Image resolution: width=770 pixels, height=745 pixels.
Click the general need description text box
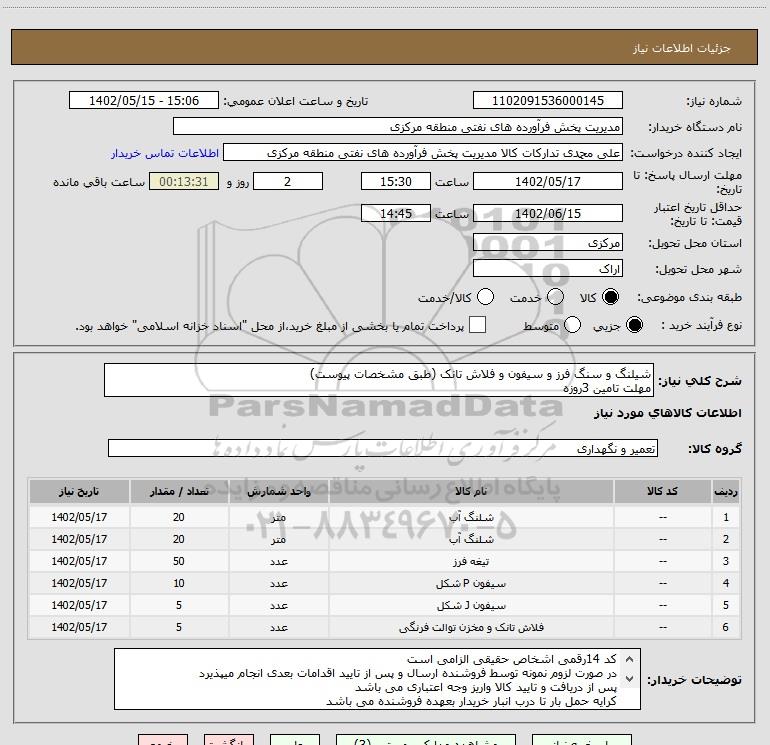tap(379, 380)
